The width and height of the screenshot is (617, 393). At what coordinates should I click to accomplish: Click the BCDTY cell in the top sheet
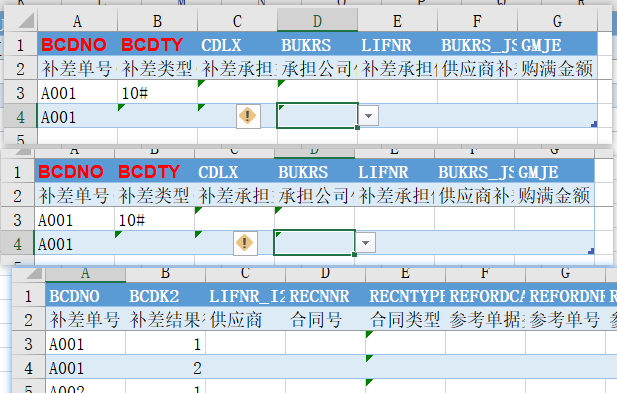tap(157, 44)
